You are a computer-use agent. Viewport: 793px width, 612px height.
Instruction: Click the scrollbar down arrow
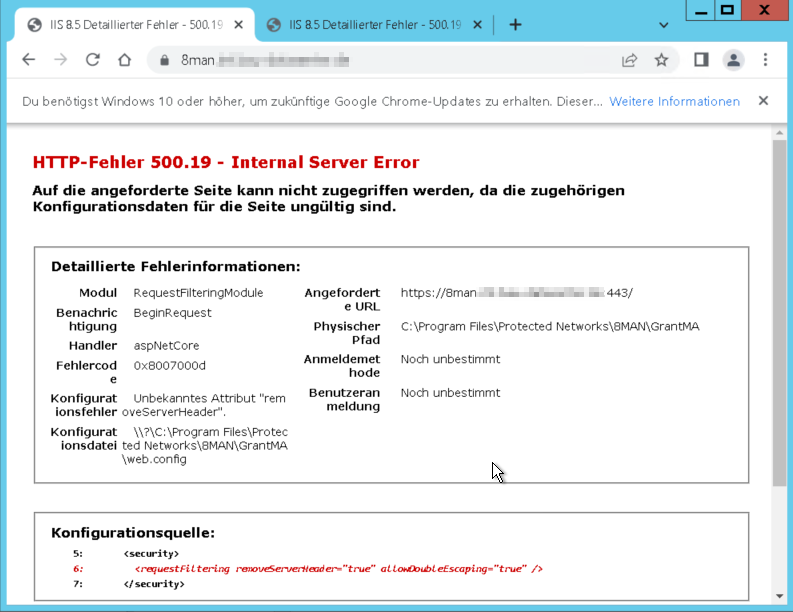click(x=779, y=596)
